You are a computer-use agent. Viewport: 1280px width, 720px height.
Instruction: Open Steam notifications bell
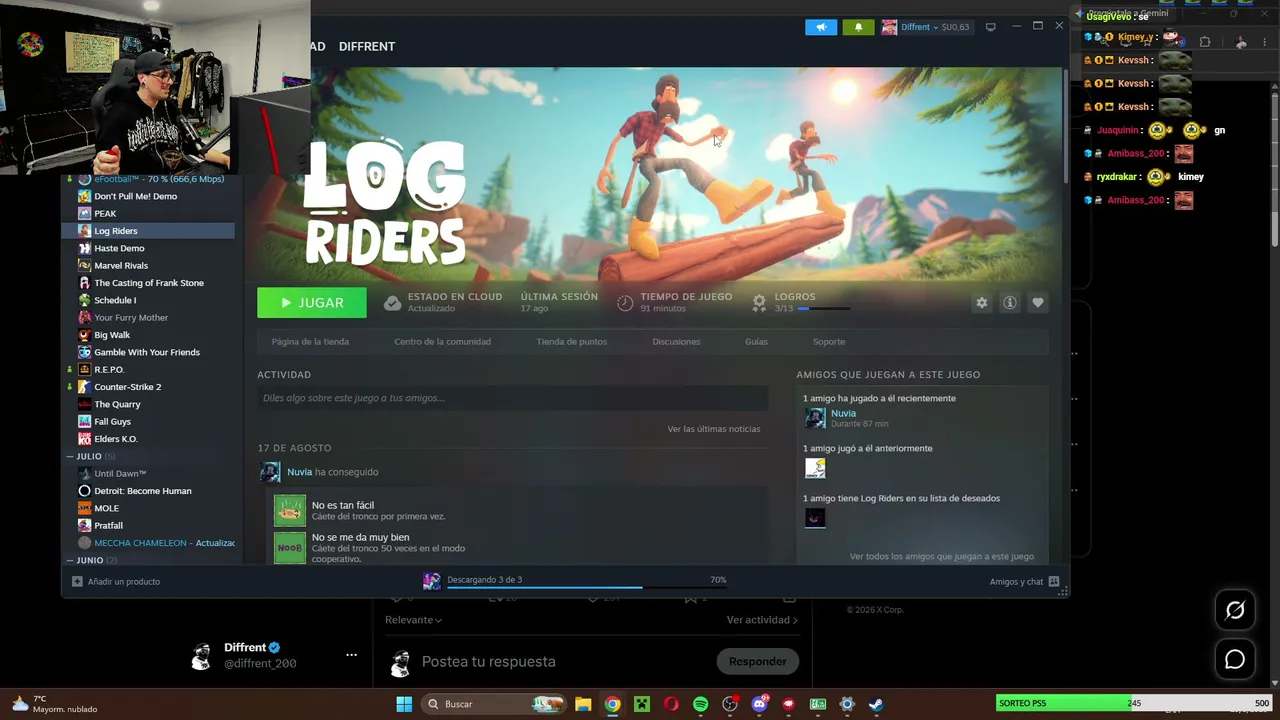[x=858, y=27]
